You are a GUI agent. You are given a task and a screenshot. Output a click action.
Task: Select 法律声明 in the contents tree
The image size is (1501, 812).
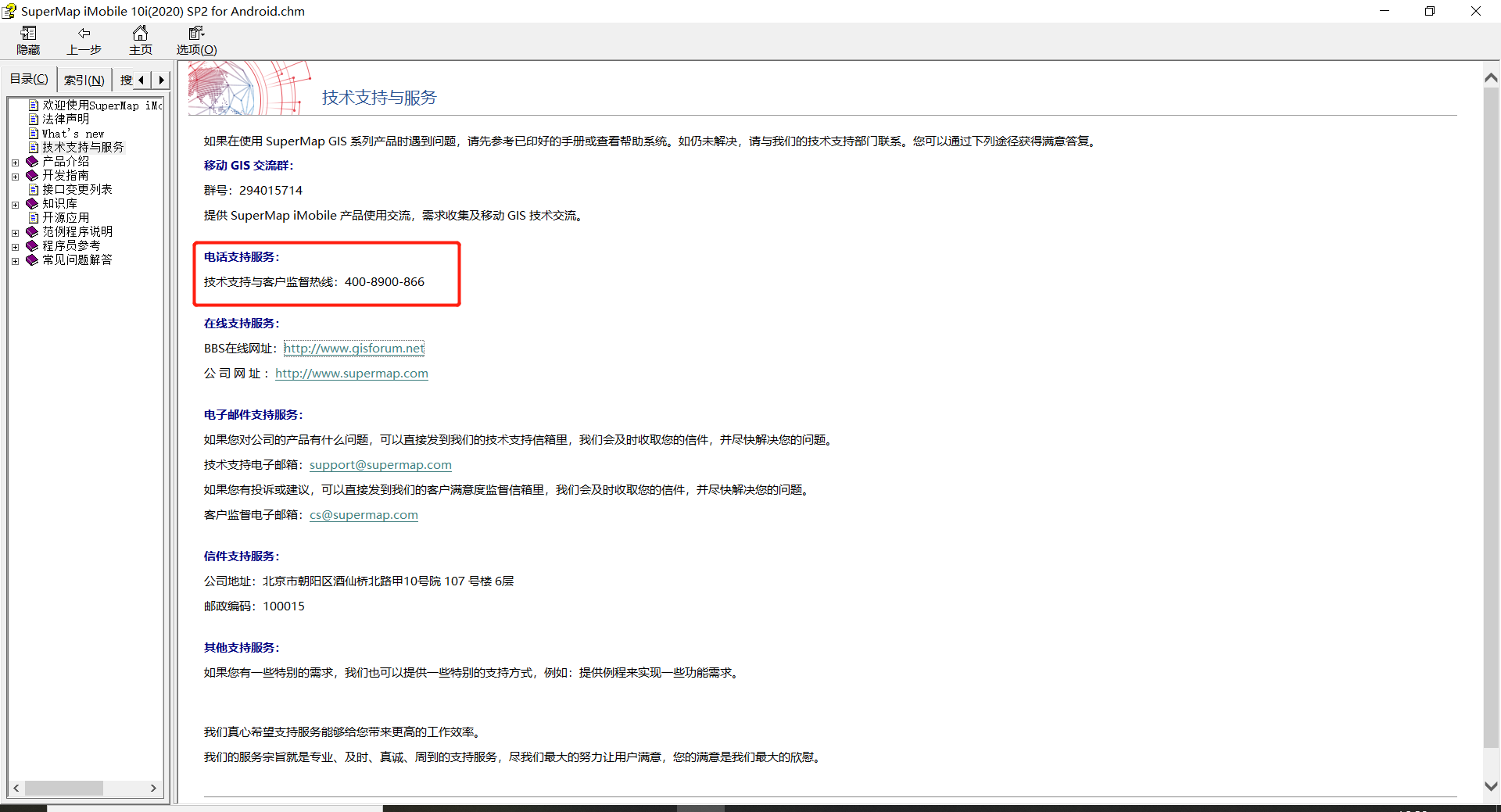66,119
